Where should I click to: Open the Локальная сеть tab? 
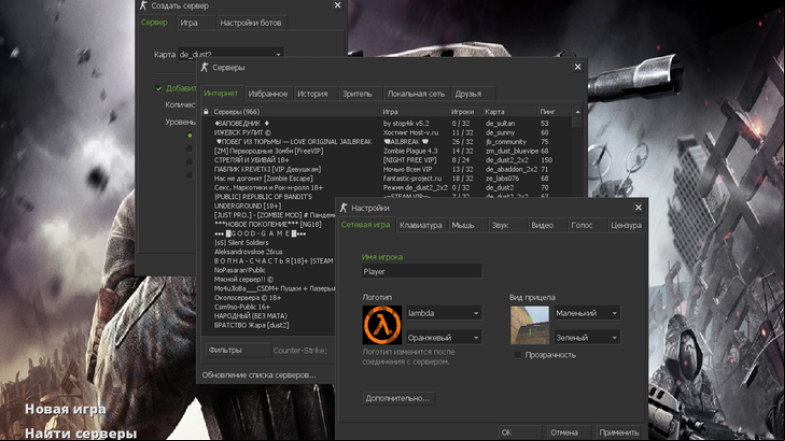click(x=416, y=94)
